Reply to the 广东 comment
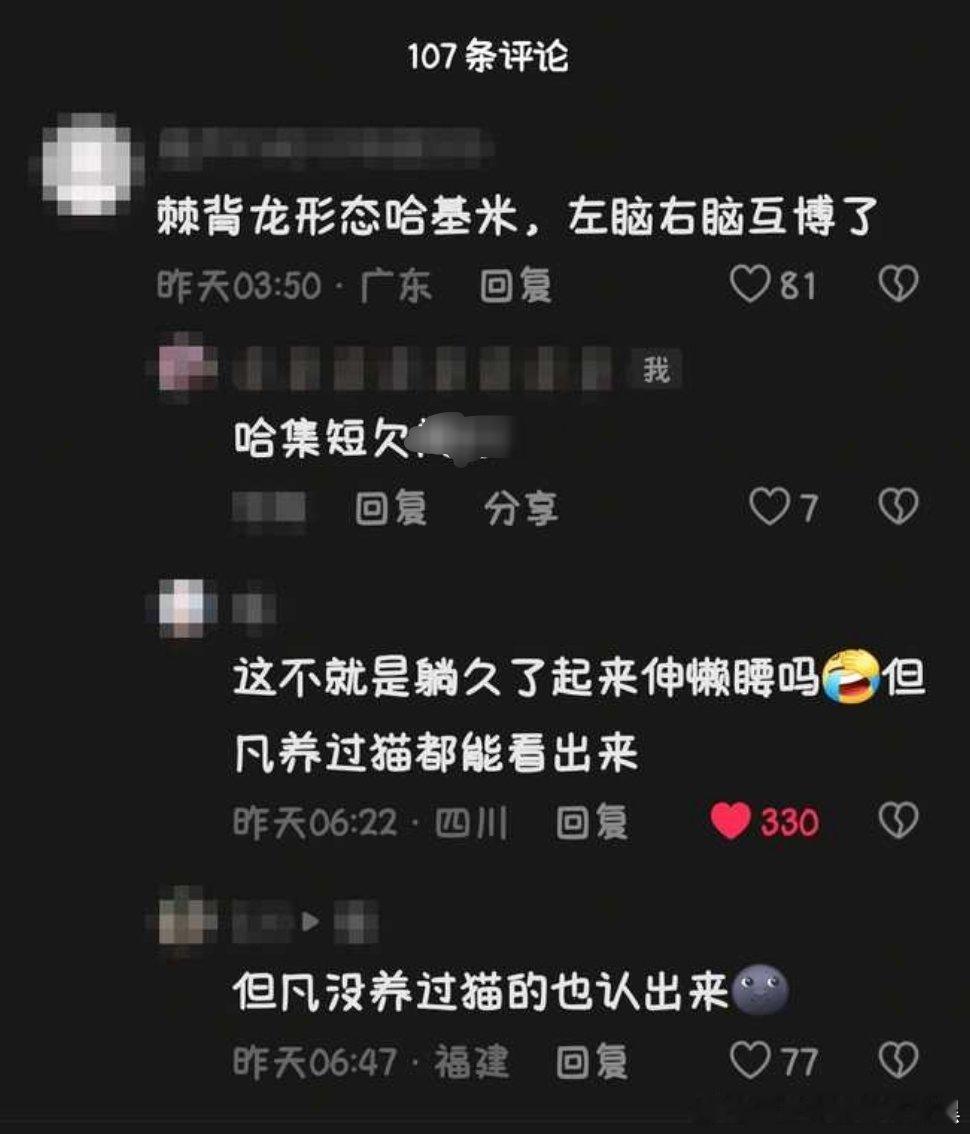Viewport: 970px width, 1134px height. coord(516,285)
